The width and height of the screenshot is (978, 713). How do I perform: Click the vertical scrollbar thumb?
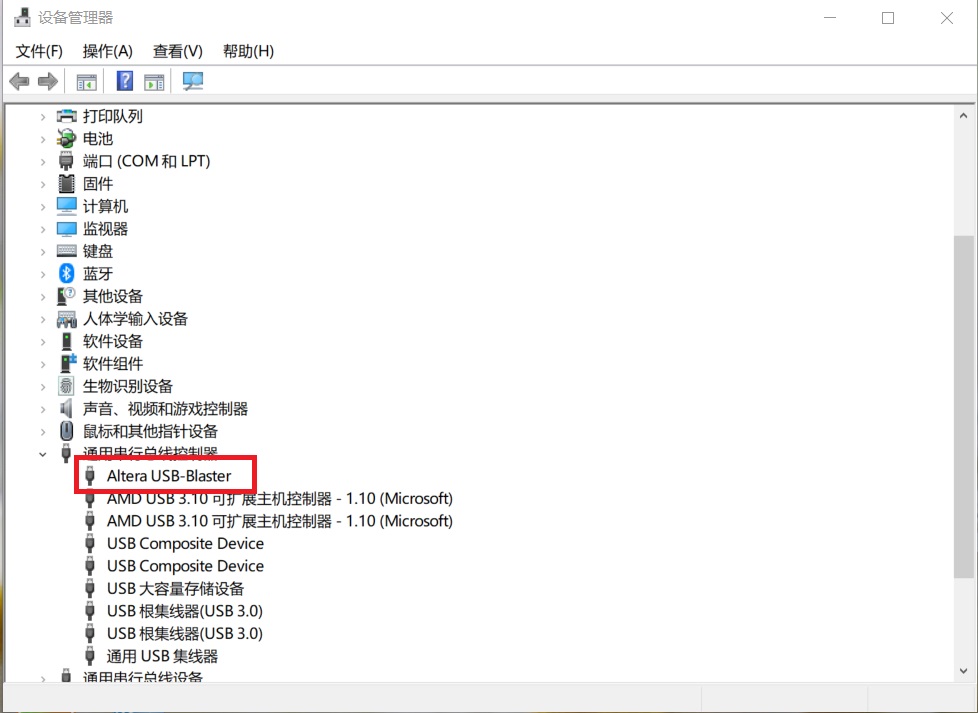(x=963, y=407)
